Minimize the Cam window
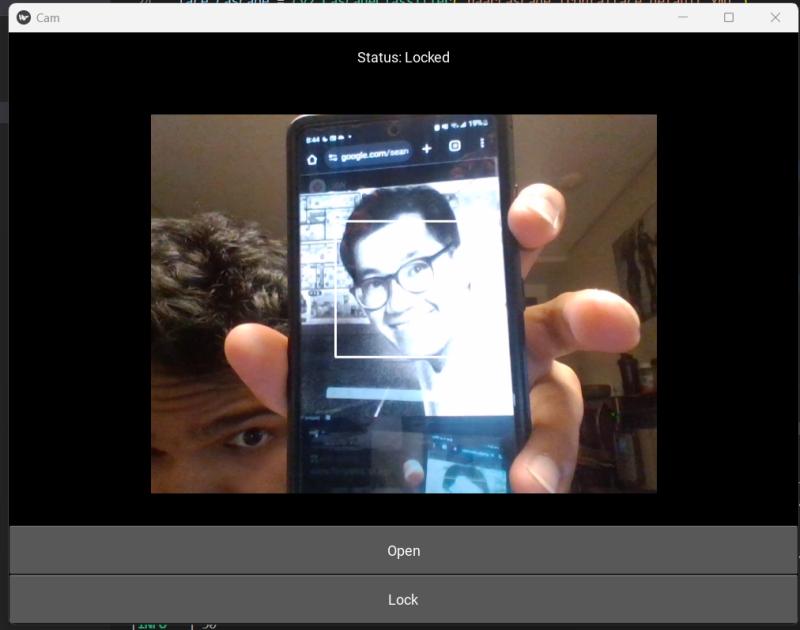This screenshot has height=630, width=800. (x=682, y=17)
